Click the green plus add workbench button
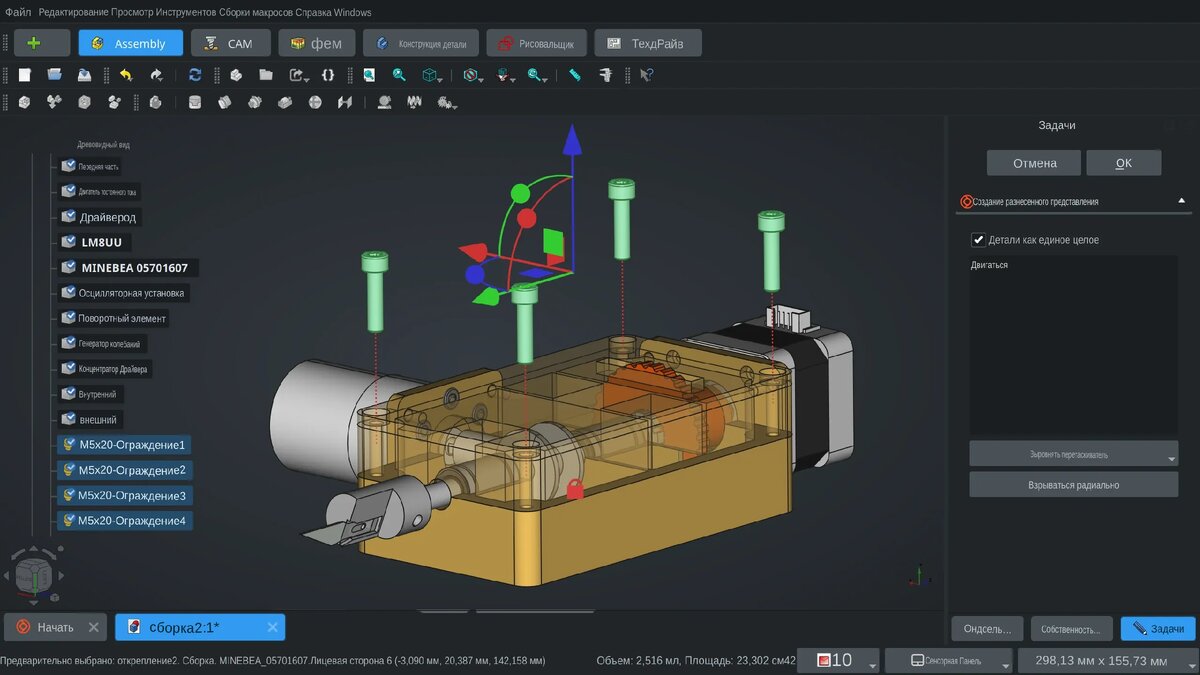1200x675 pixels. click(41, 43)
